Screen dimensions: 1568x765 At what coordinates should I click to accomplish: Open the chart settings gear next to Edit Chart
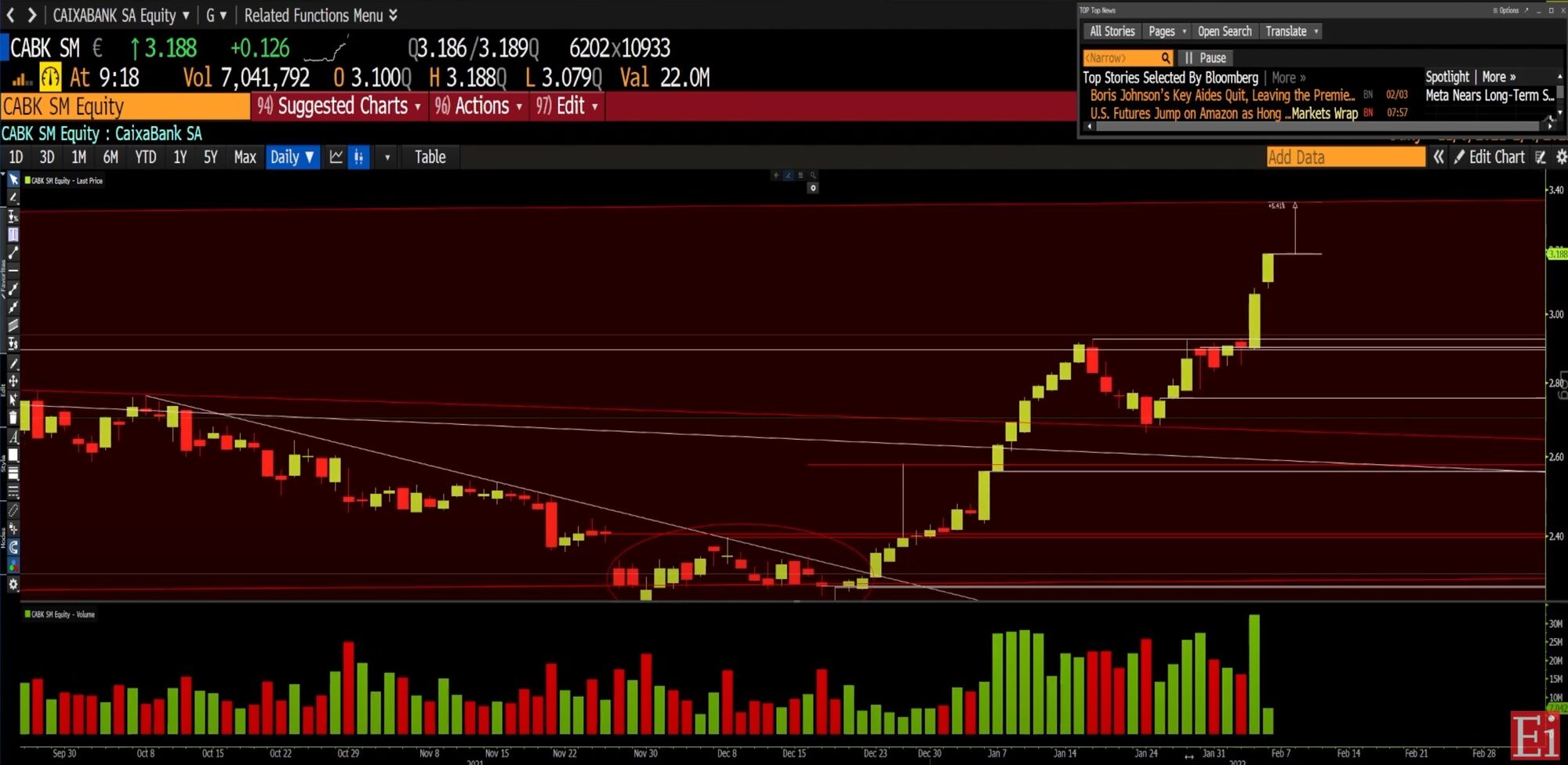1561,157
